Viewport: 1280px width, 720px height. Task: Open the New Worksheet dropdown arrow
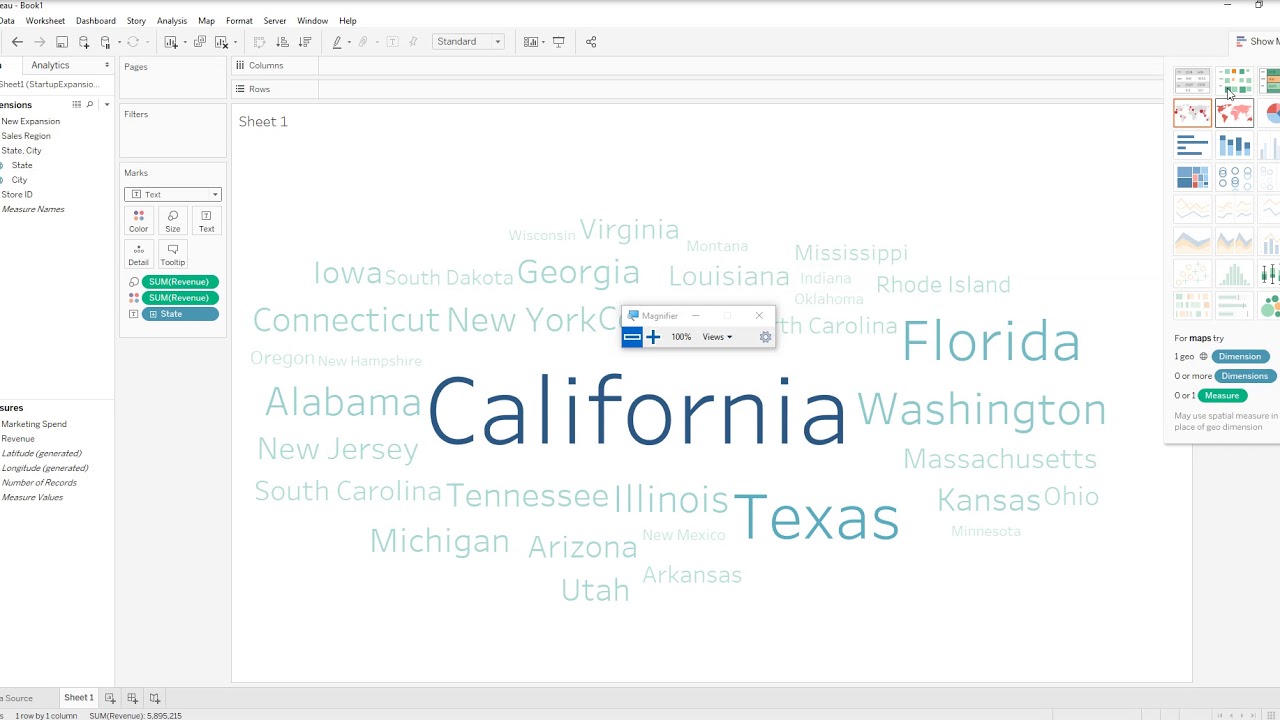(x=183, y=43)
